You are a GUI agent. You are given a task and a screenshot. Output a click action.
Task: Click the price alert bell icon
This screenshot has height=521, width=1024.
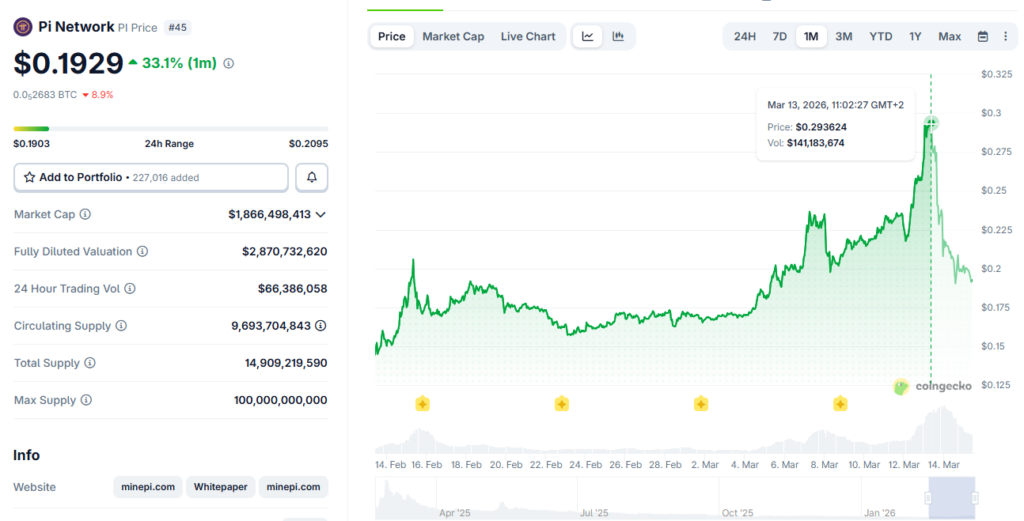312,177
